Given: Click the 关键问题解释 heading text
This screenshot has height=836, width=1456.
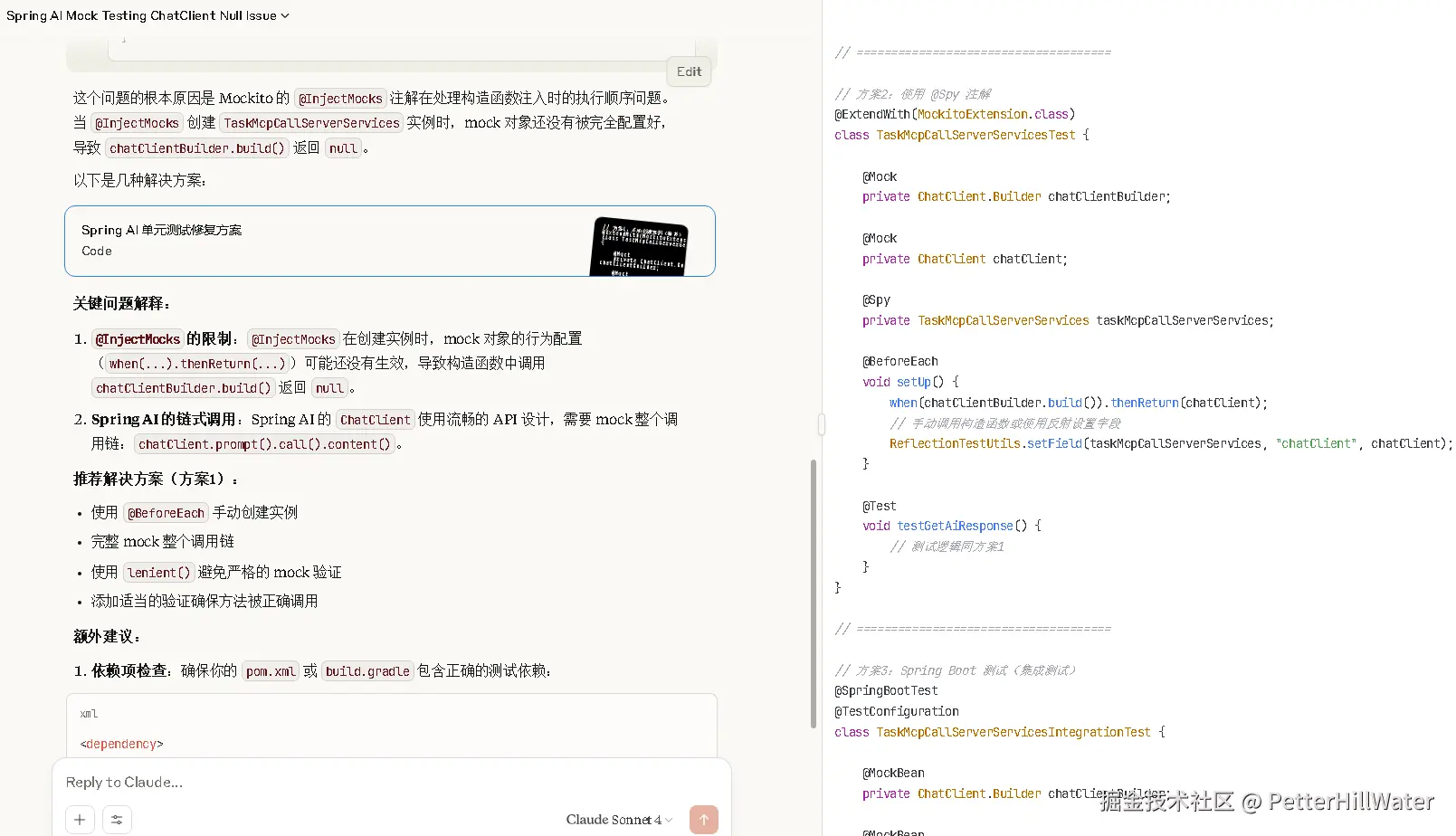Looking at the screenshot, I should pos(121,303).
